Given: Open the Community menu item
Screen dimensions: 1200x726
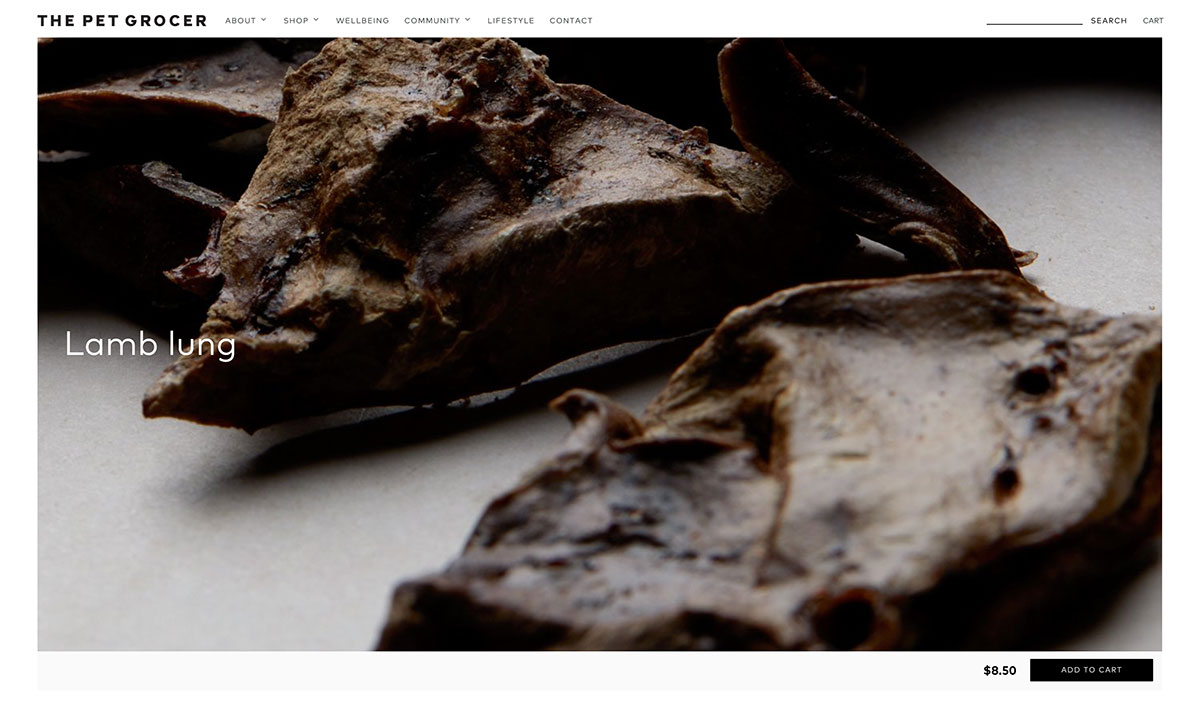Looking at the screenshot, I should (432, 21).
